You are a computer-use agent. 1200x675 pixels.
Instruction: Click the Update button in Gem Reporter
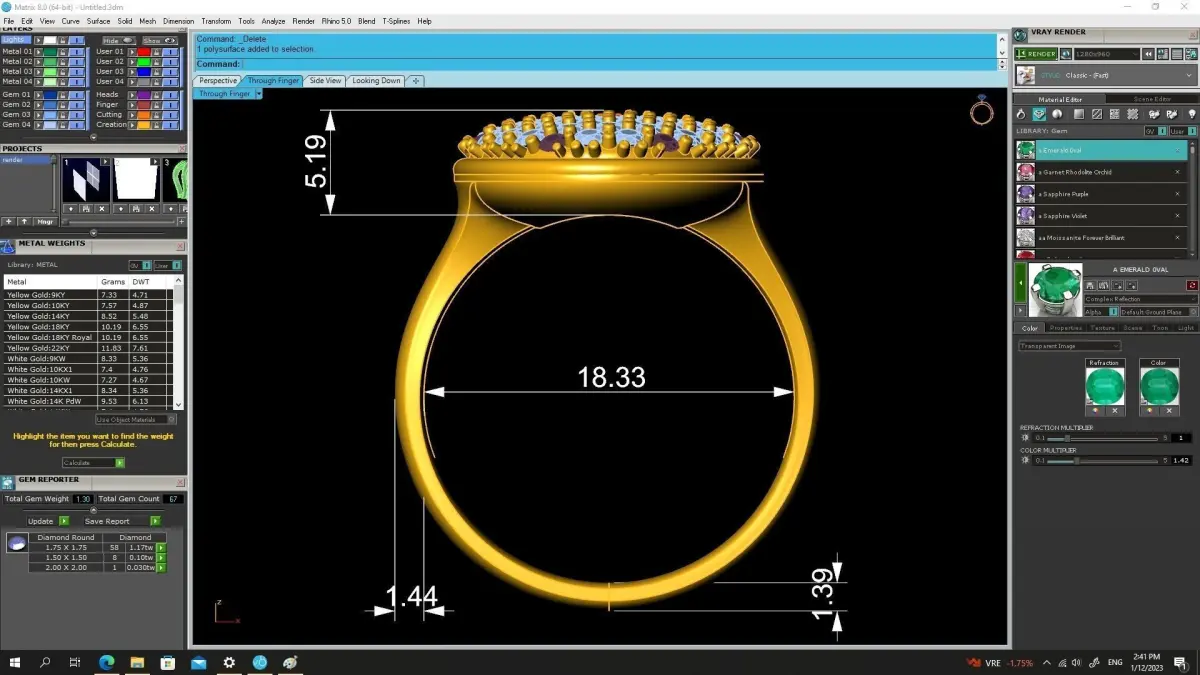point(48,521)
